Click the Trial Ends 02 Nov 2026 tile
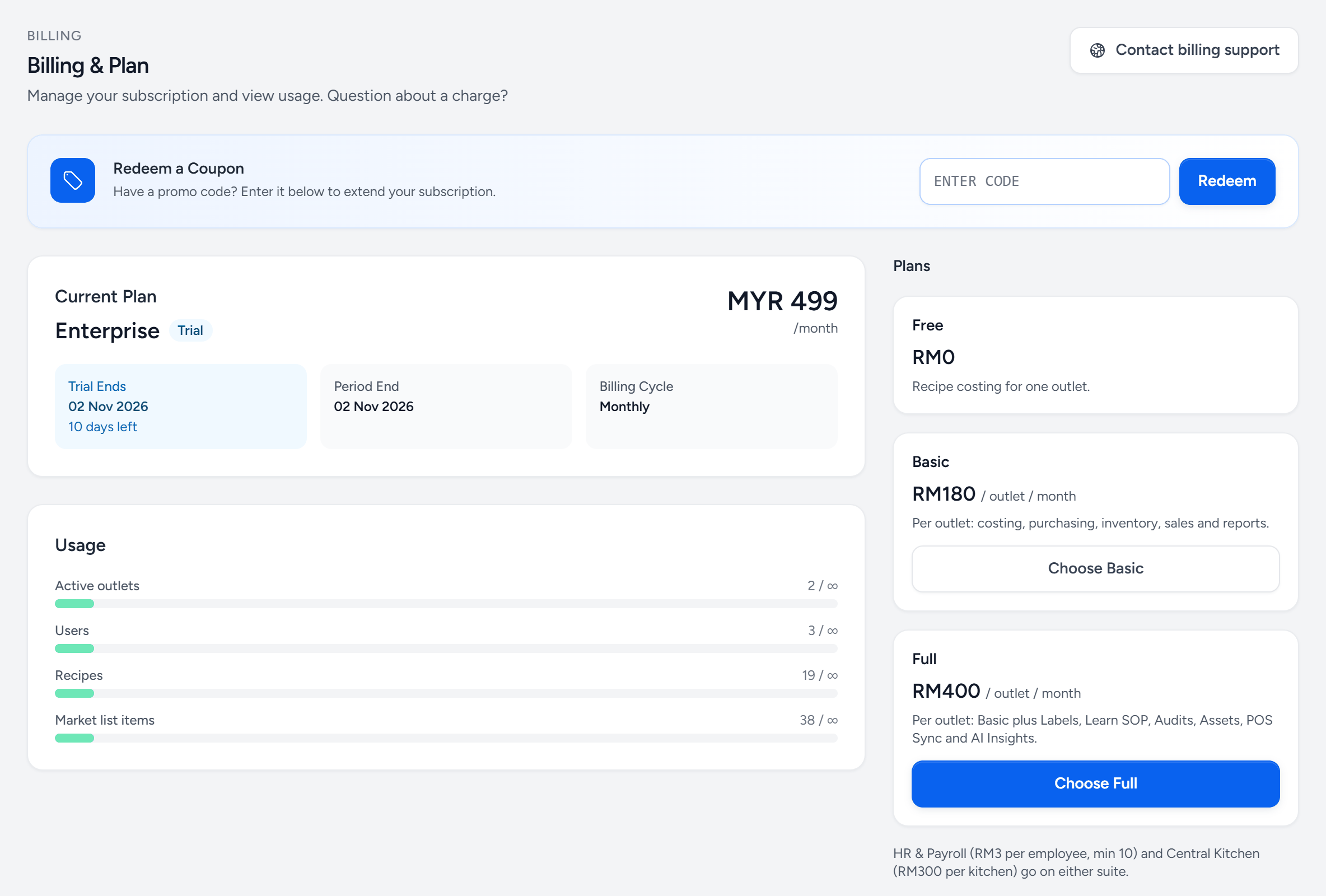1326x896 pixels. [180, 407]
